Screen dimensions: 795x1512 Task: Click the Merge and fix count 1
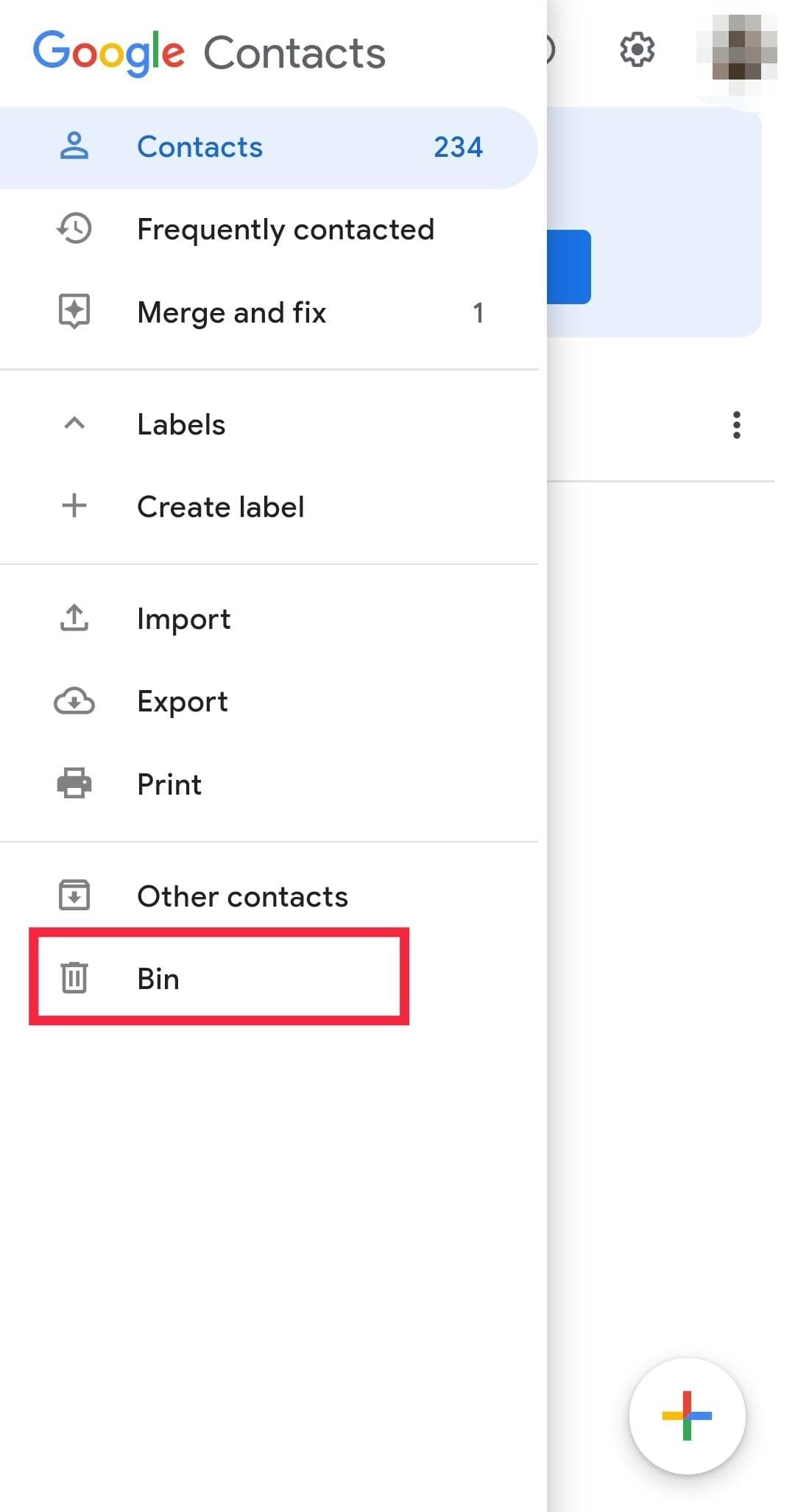pyautogui.click(x=478, y=313)
